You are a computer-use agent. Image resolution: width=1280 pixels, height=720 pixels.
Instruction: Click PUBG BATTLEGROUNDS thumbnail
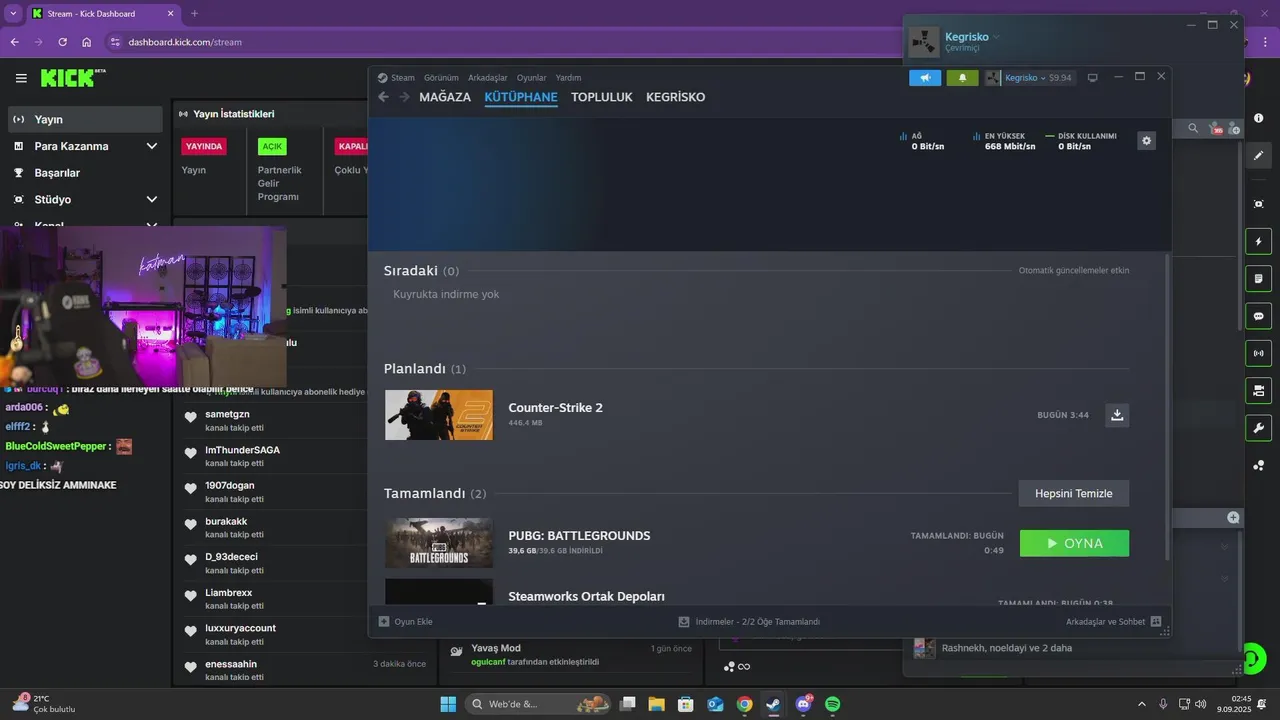click(x=439, y=543)
